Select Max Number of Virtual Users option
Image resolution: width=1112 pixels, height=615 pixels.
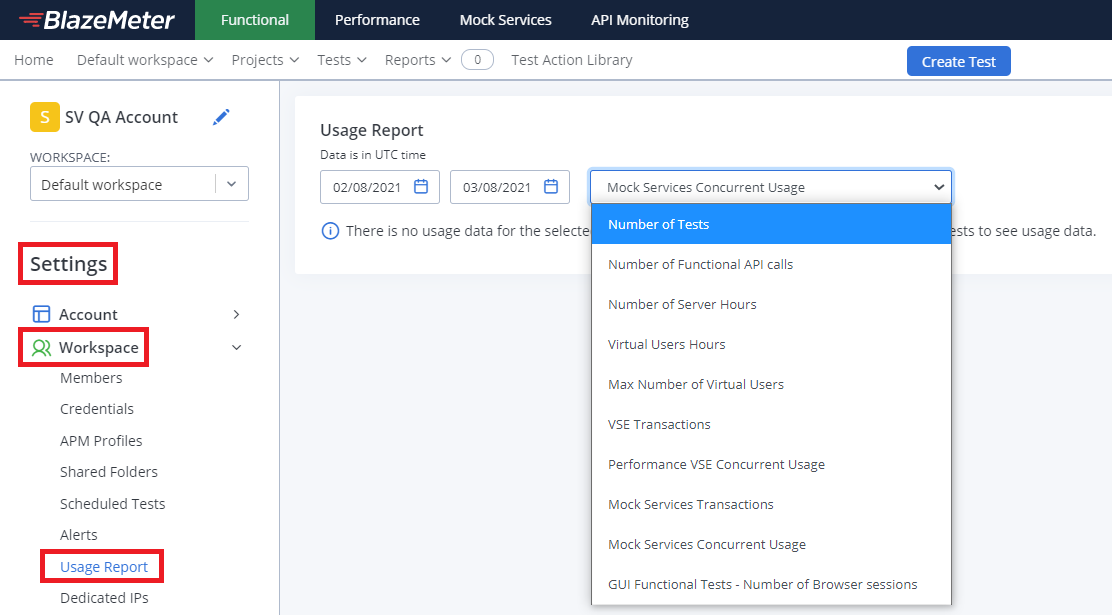pyautogui.click(x=771, y=384)
